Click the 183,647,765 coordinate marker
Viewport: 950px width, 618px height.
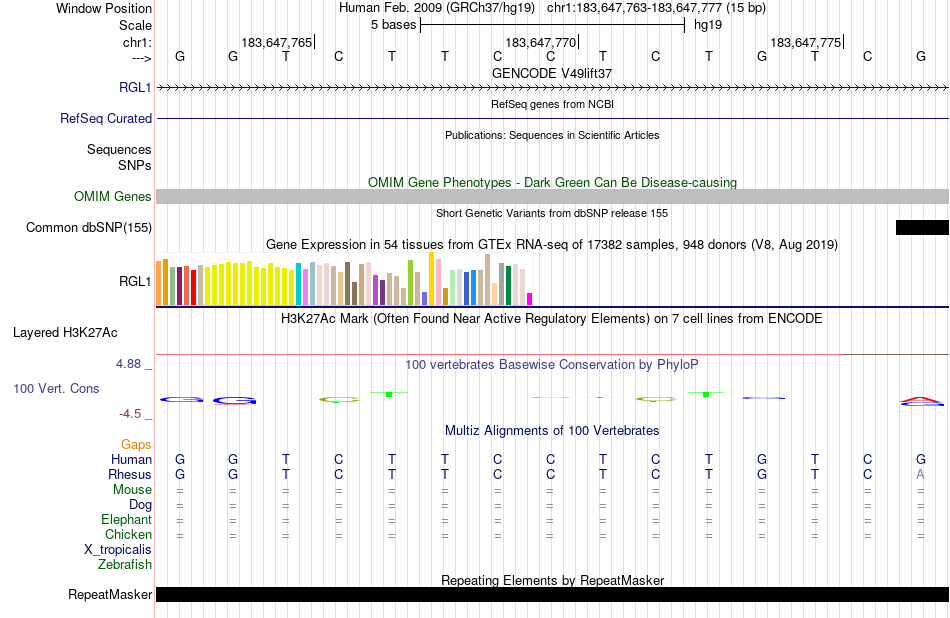[x=277, y=42]
